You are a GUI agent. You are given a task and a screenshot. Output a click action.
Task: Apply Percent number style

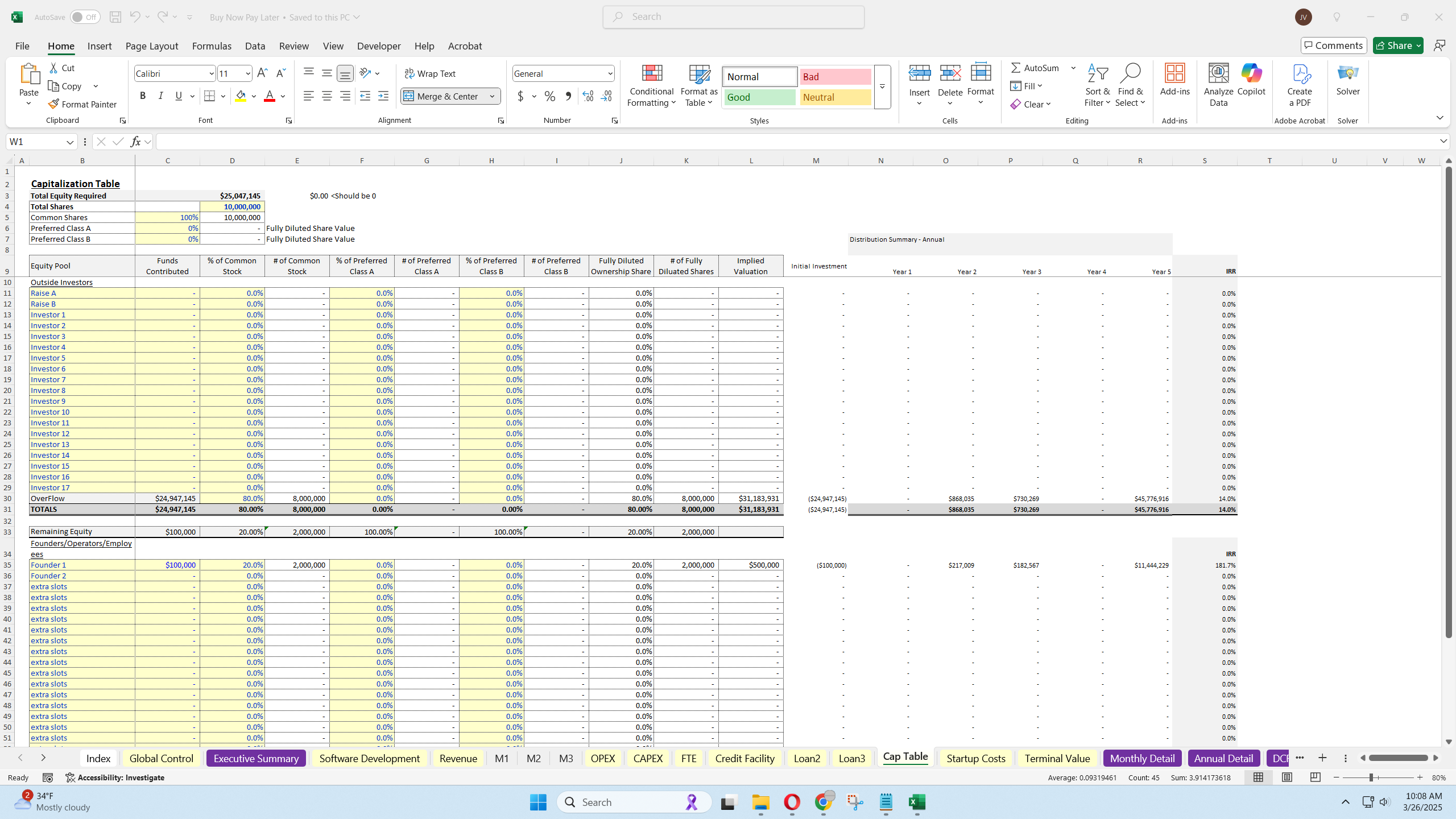click(x=549, y=96)
